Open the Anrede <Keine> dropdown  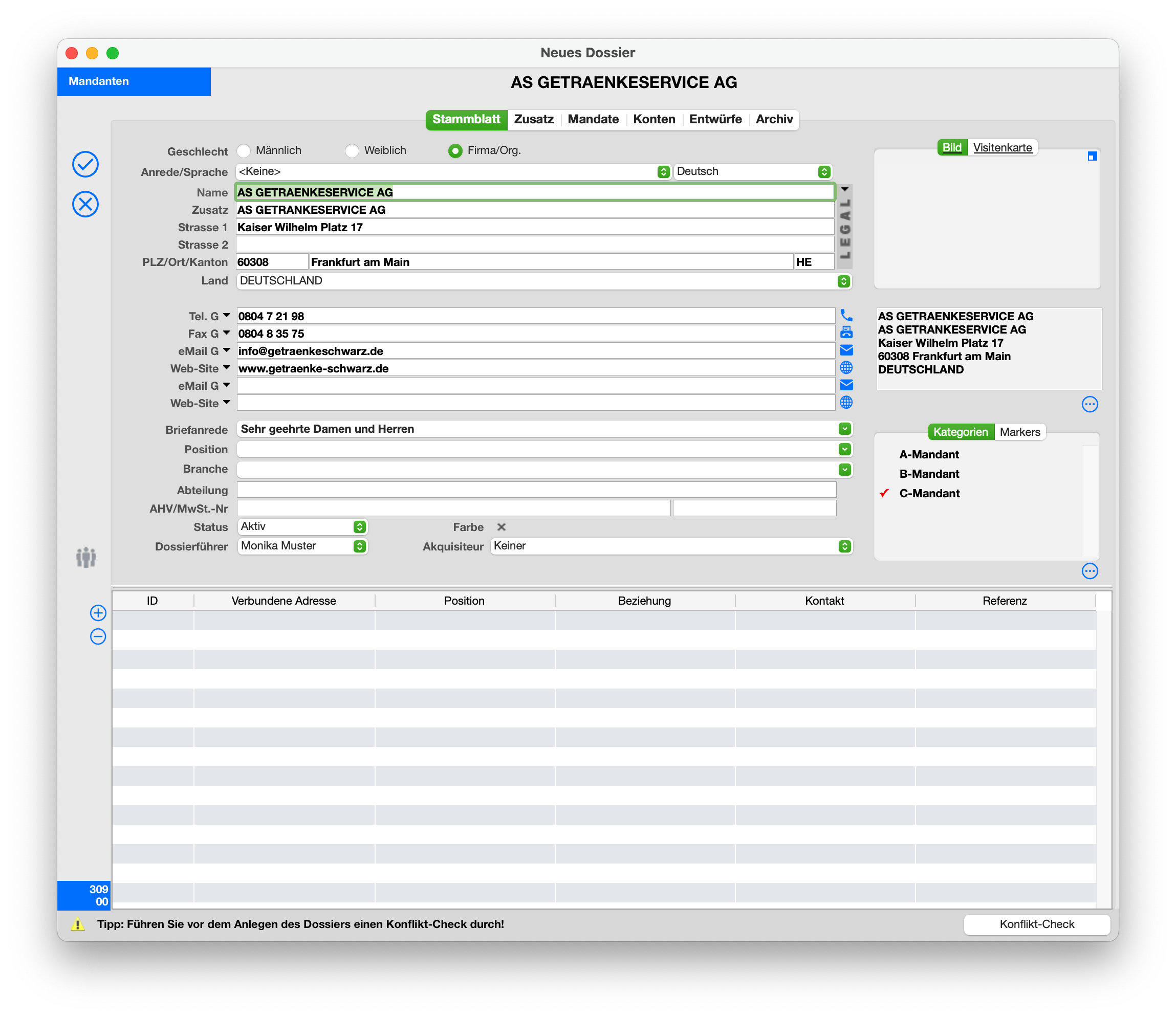453,171
